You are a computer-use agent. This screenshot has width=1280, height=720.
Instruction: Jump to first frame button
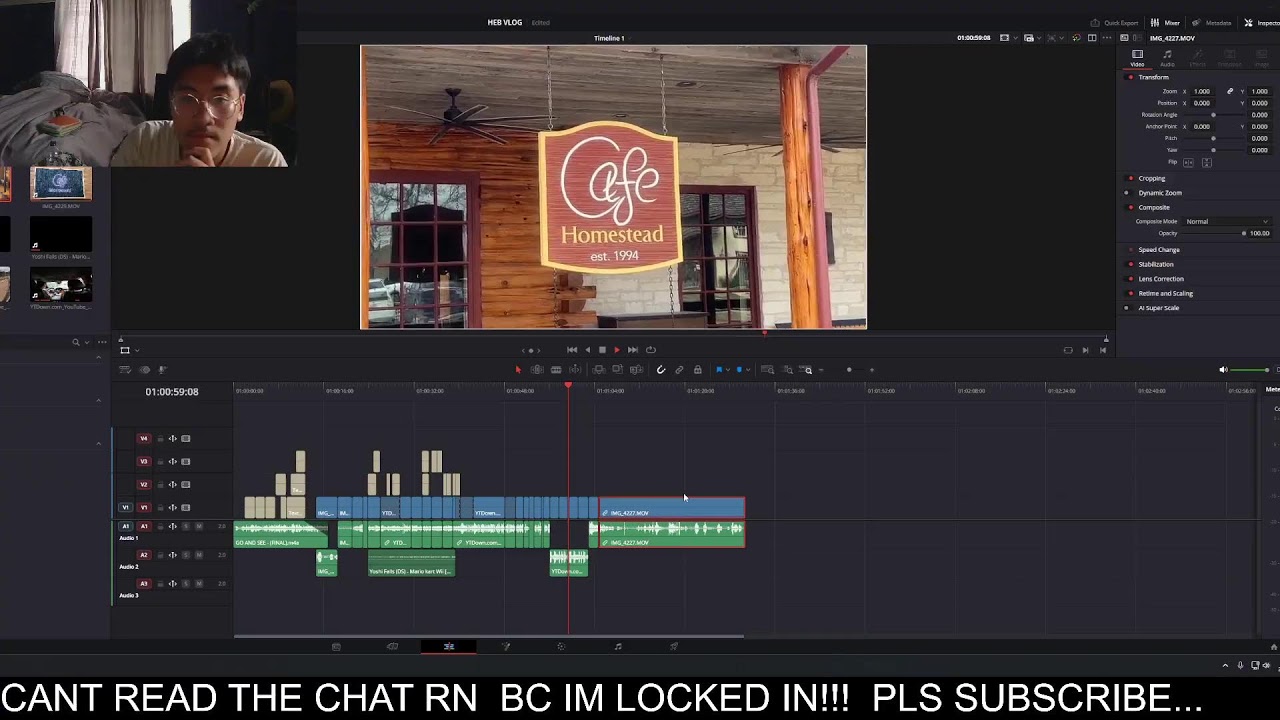[x=572, y=350]
